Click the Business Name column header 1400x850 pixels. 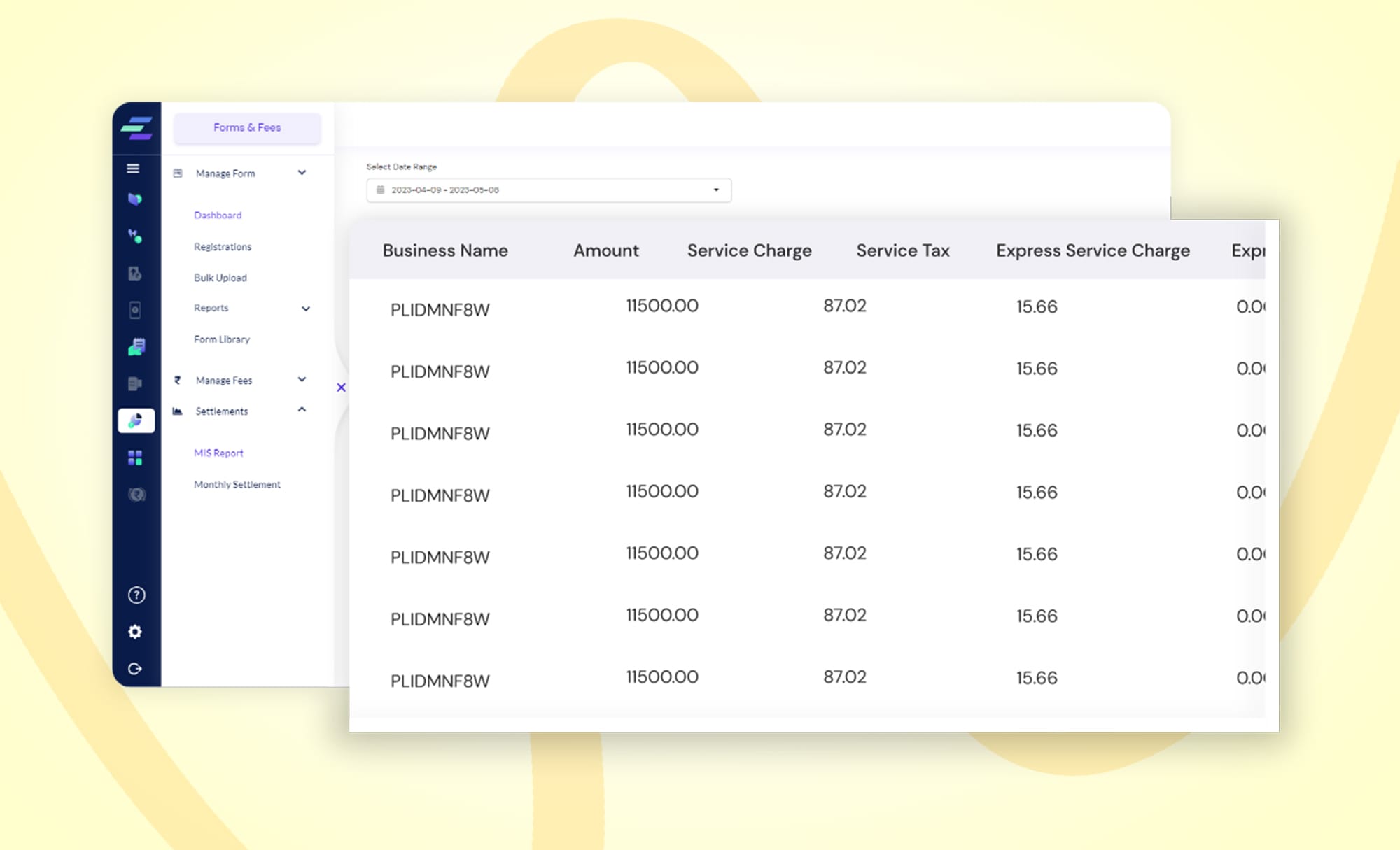[x=445, y=250]
